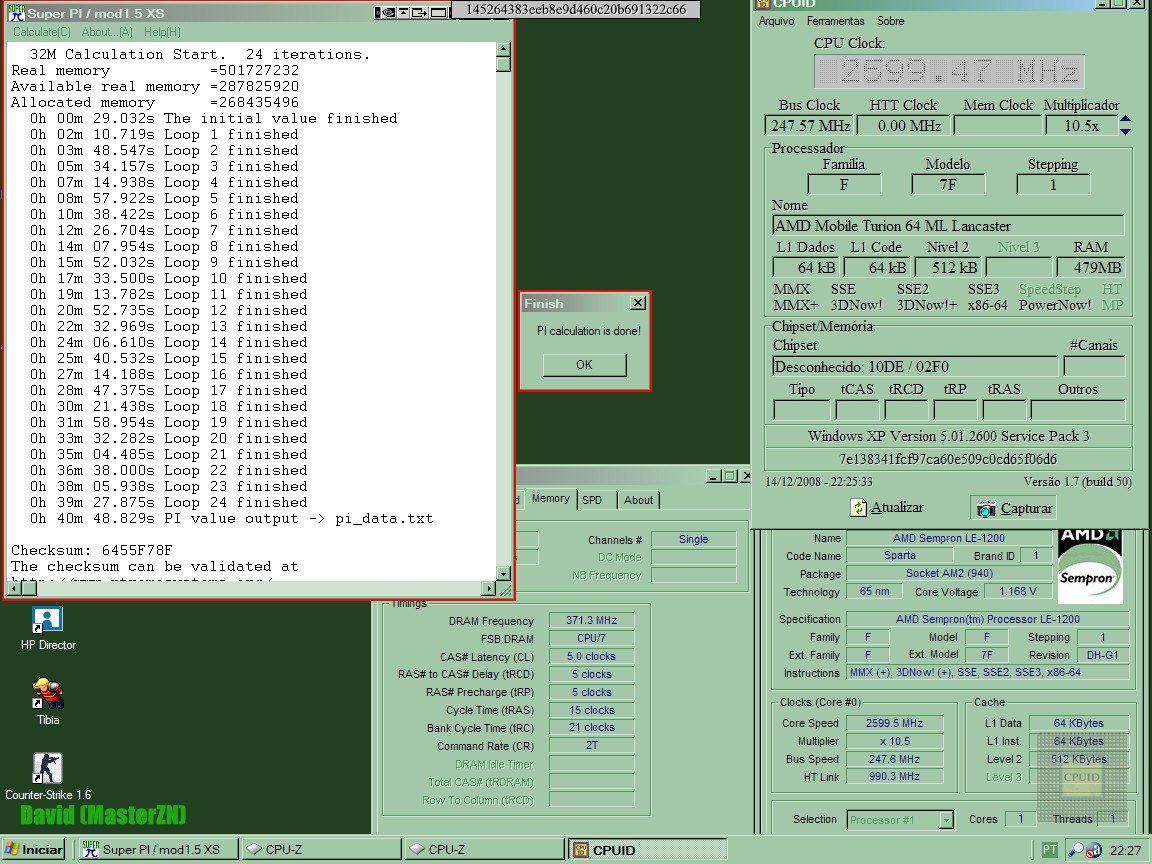Open the Calculate(C) menu in Super PI
1152x864 pixels.
click(42, 32)
